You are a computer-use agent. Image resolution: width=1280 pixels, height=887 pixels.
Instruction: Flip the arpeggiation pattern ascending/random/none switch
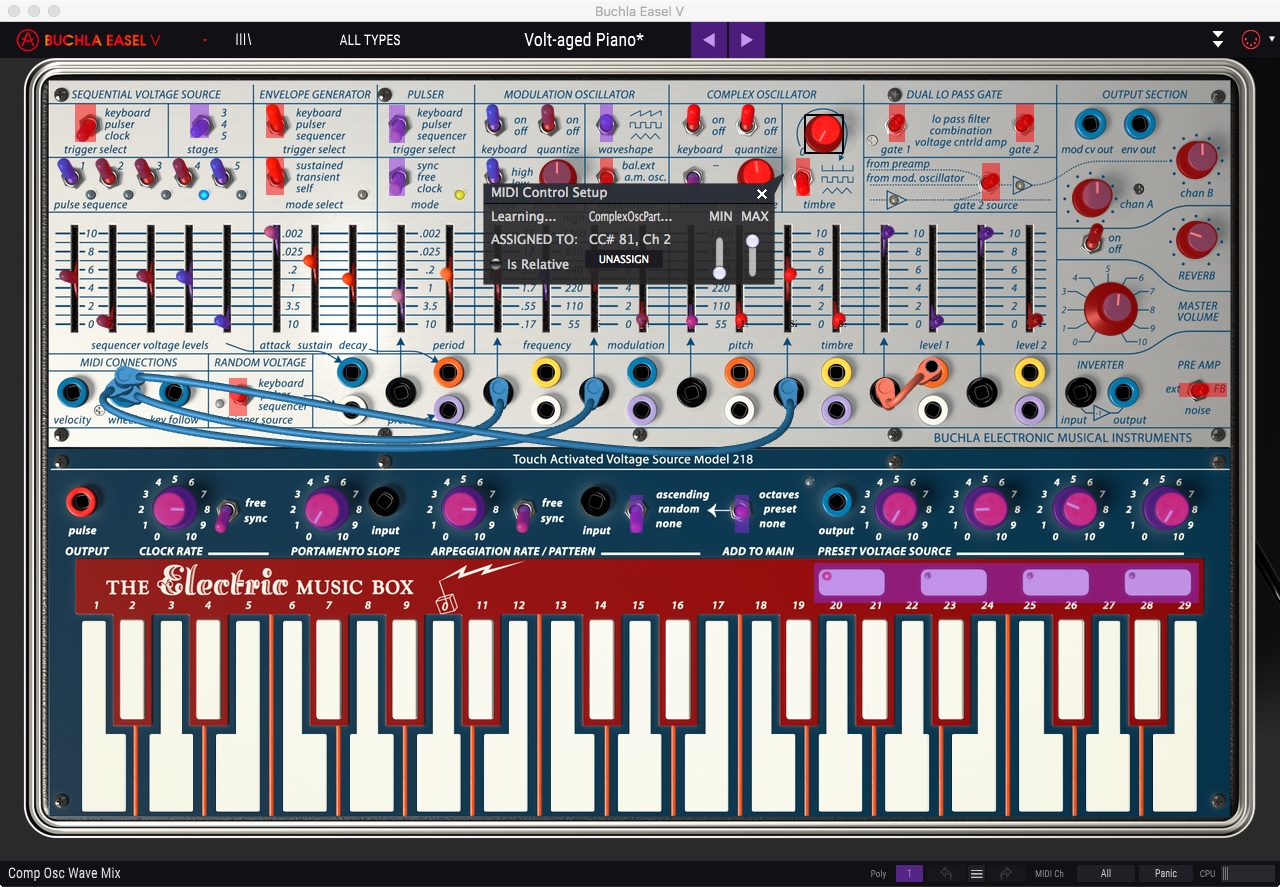click(x=636, y=512)
